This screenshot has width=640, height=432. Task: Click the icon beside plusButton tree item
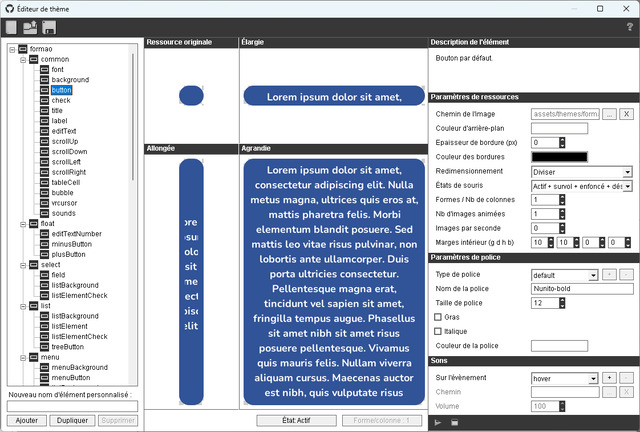pyautogui.click(x=44, y=254)
